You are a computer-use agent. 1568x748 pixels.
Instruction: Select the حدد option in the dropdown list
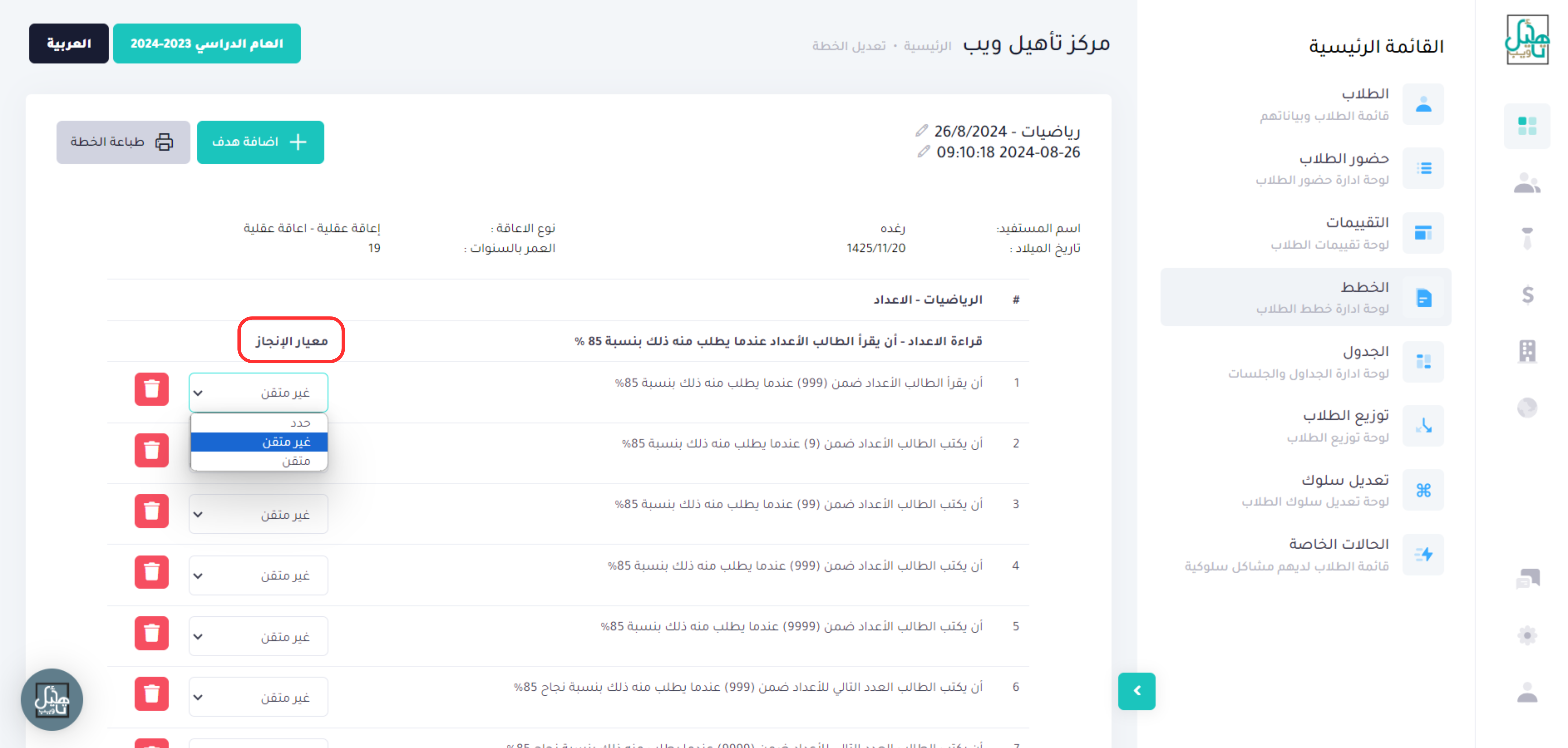point(259,423)
